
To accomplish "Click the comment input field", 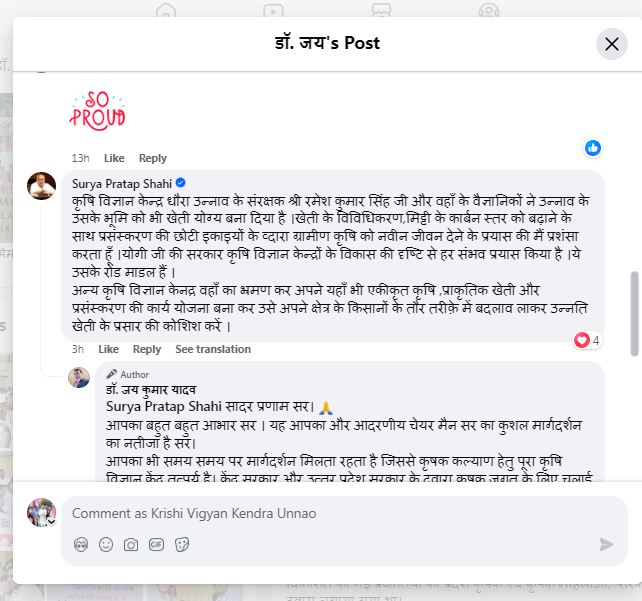I will [344, 513].
